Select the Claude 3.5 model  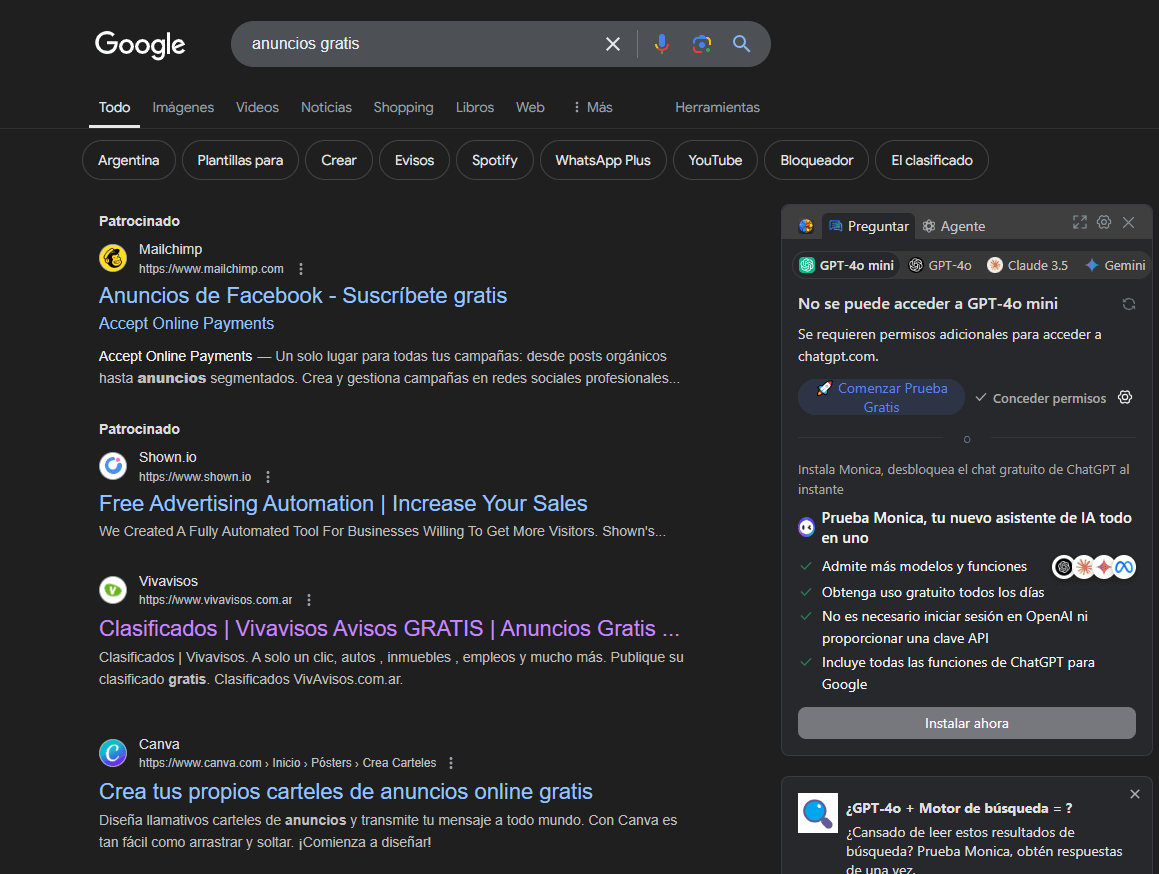pos(1028,265)
